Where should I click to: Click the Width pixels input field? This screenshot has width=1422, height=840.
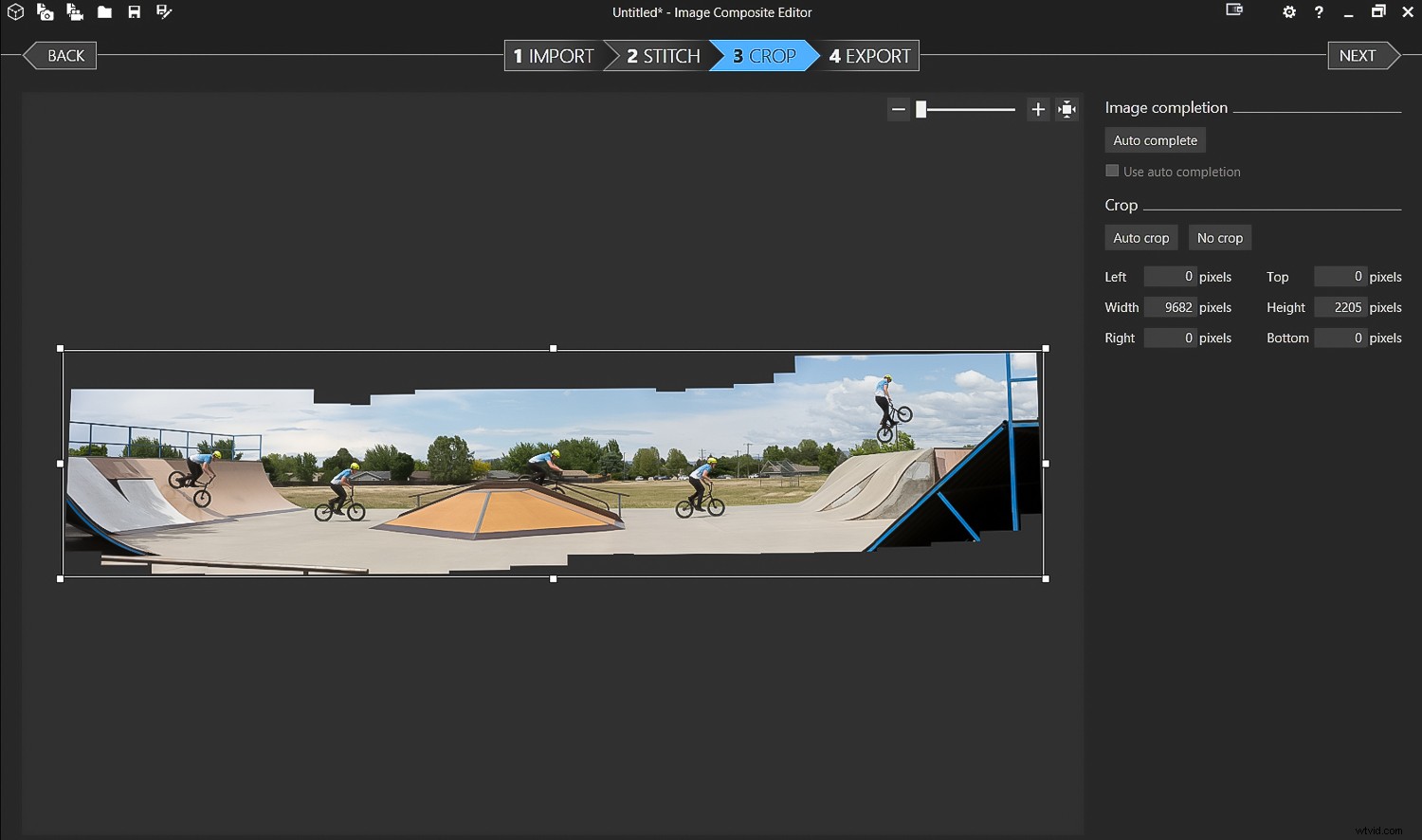coord(1170,307)
